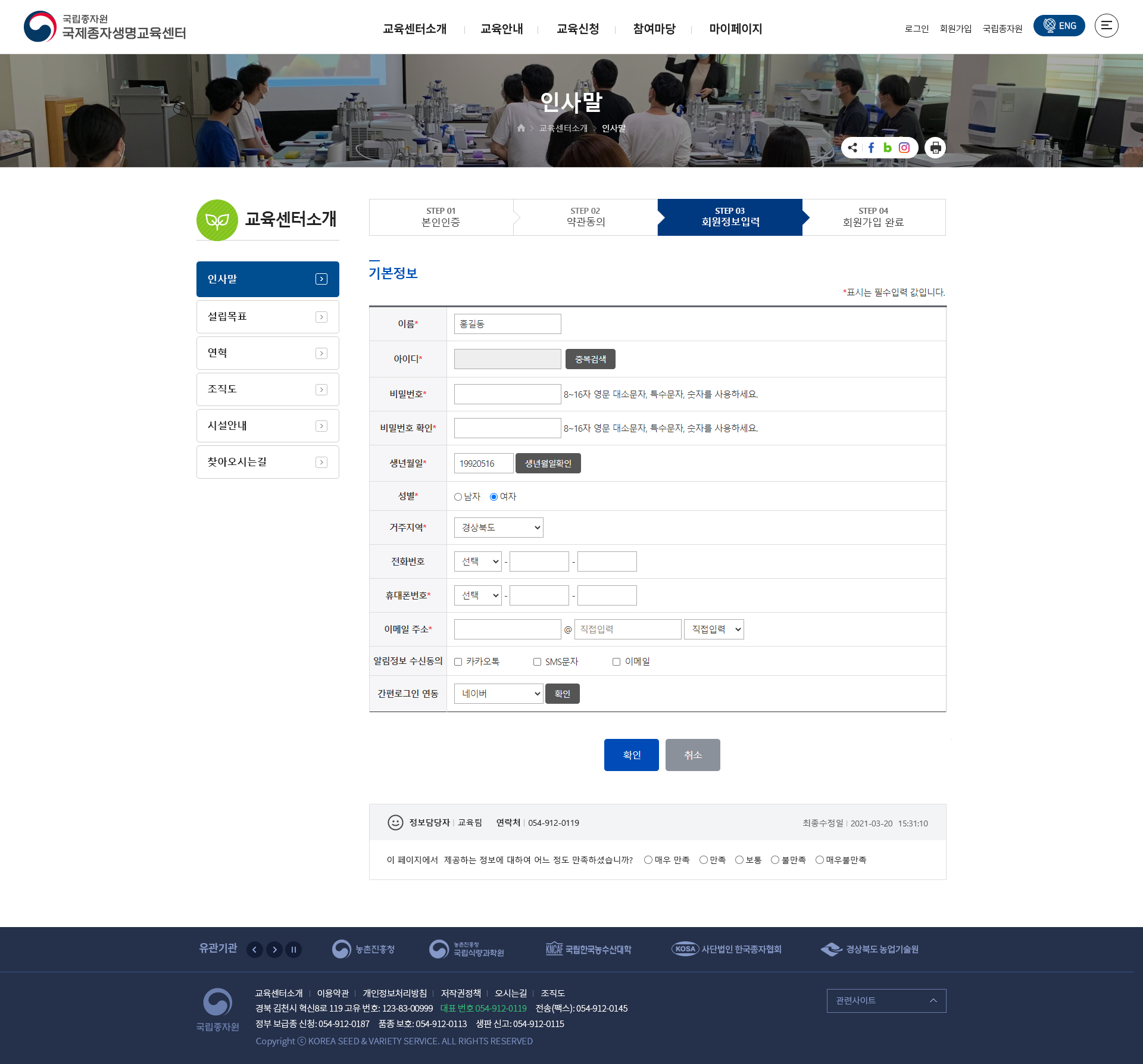The image size is (1143, 1064).
Task: Check the 카카오톡 notification checkbox
Action: coord(458,662)
